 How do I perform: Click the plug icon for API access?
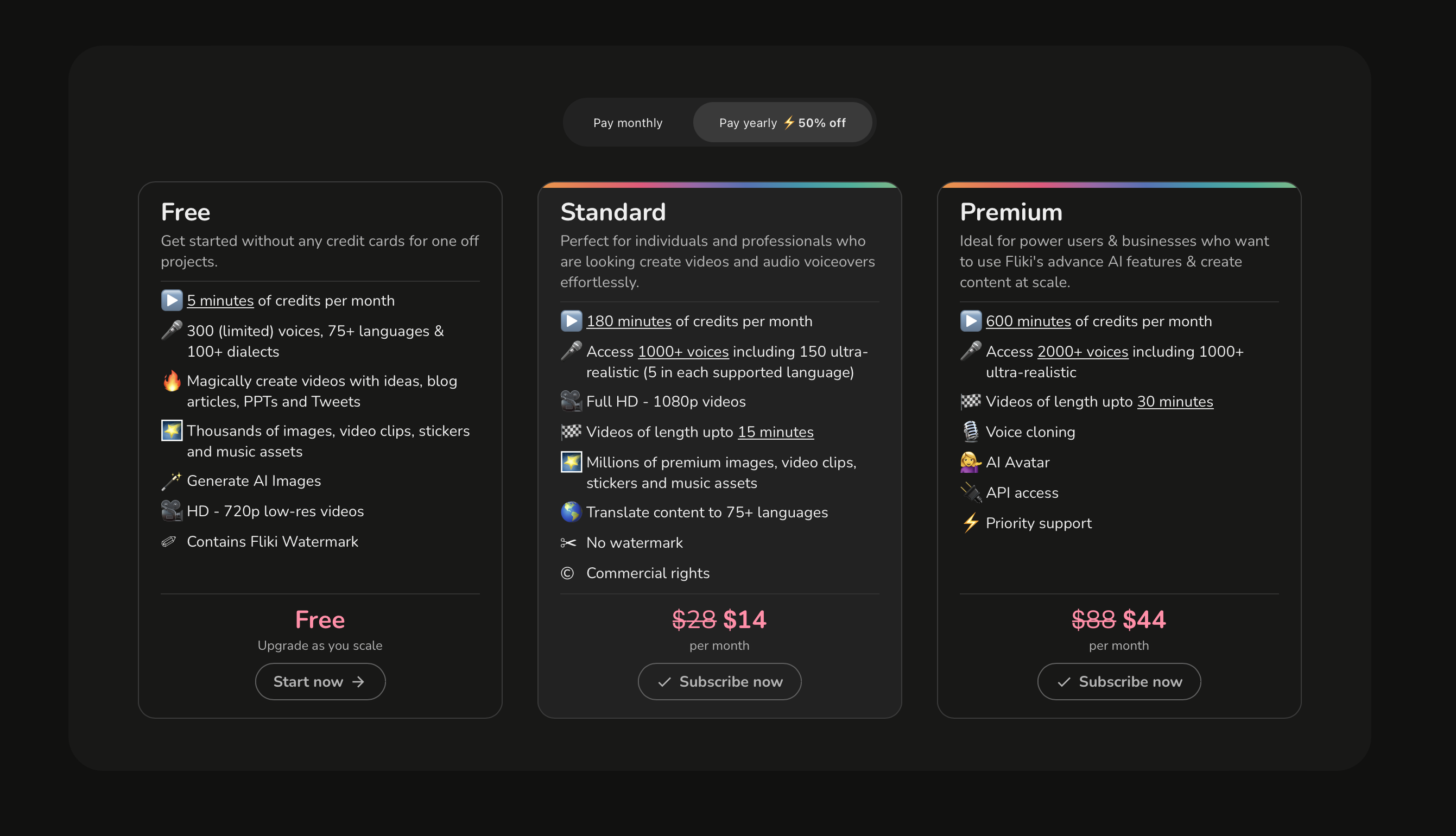(x=970, y=493)
